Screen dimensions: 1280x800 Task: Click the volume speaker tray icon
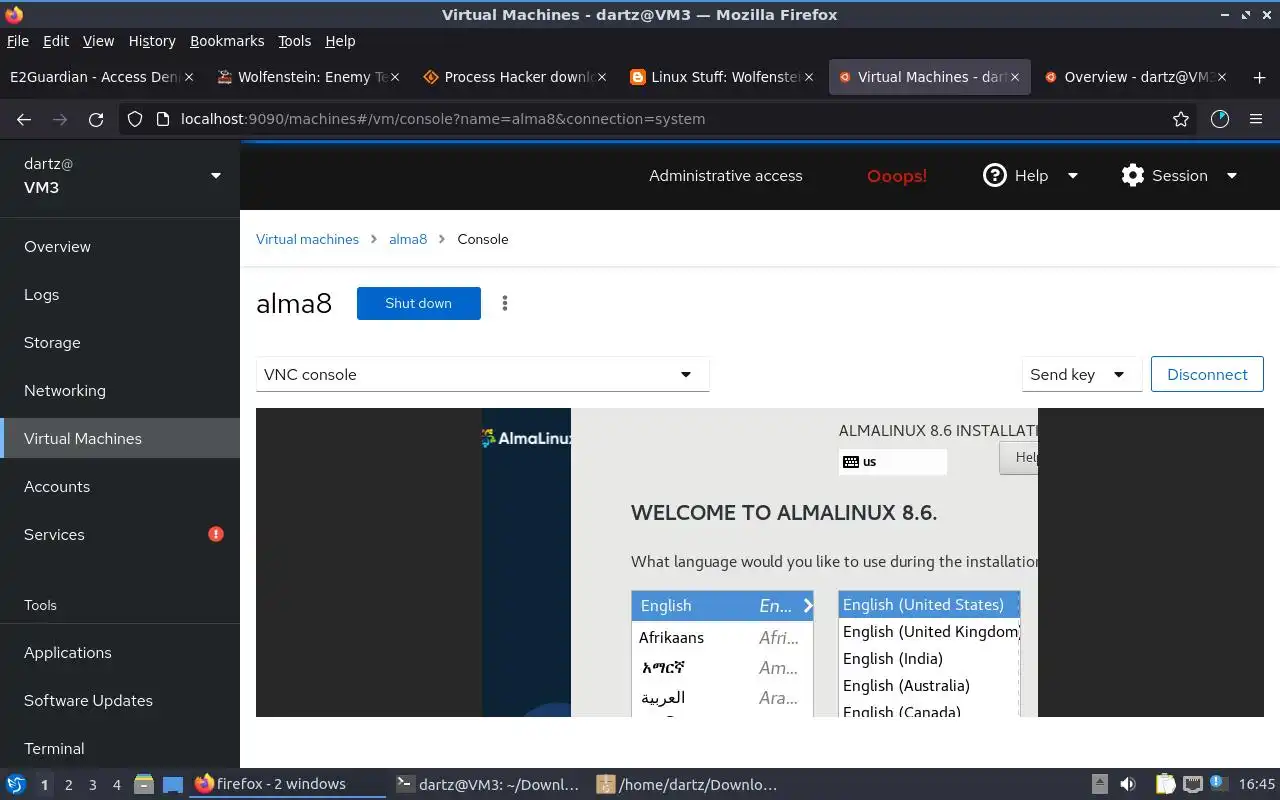pos(1127,784)
